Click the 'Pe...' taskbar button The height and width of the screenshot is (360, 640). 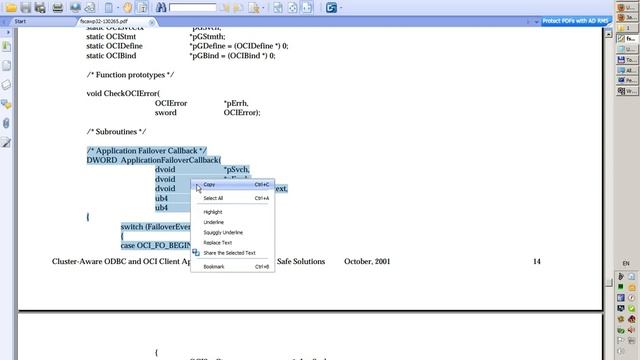(627, 81)
